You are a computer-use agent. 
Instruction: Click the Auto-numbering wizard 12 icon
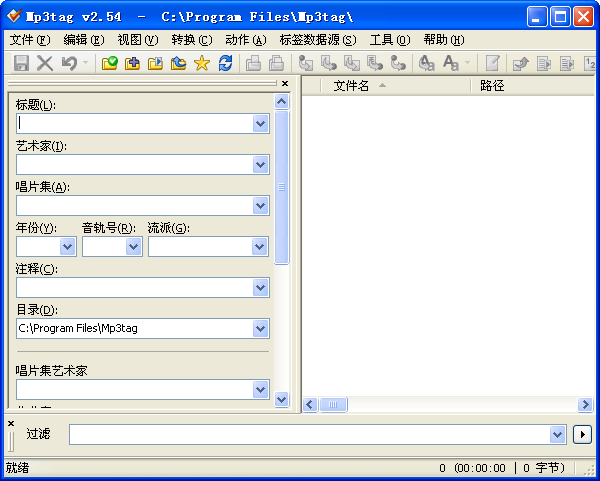(x=591, y=63)
